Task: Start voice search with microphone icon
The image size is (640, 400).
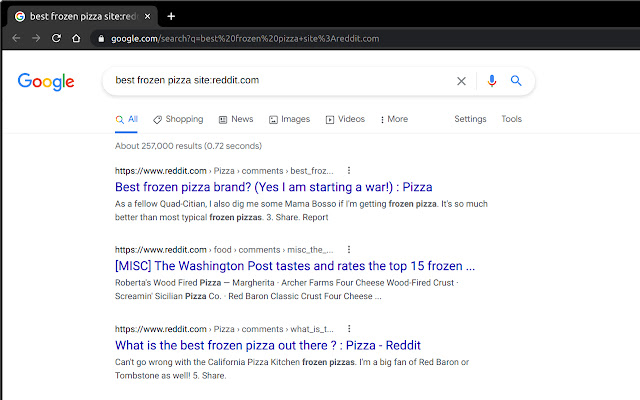Action: click(x=492, y=81)
